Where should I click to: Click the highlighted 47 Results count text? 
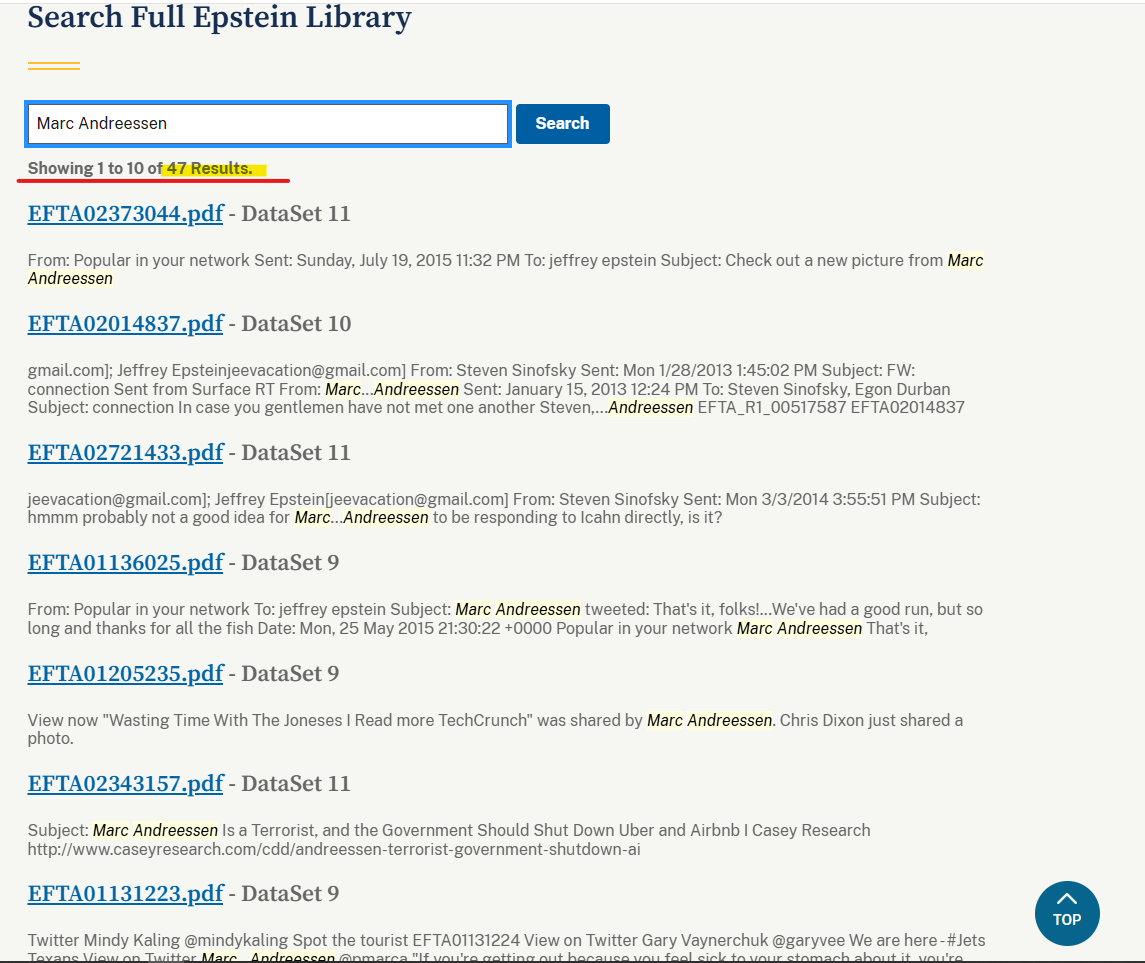click(x=209, y=169)
